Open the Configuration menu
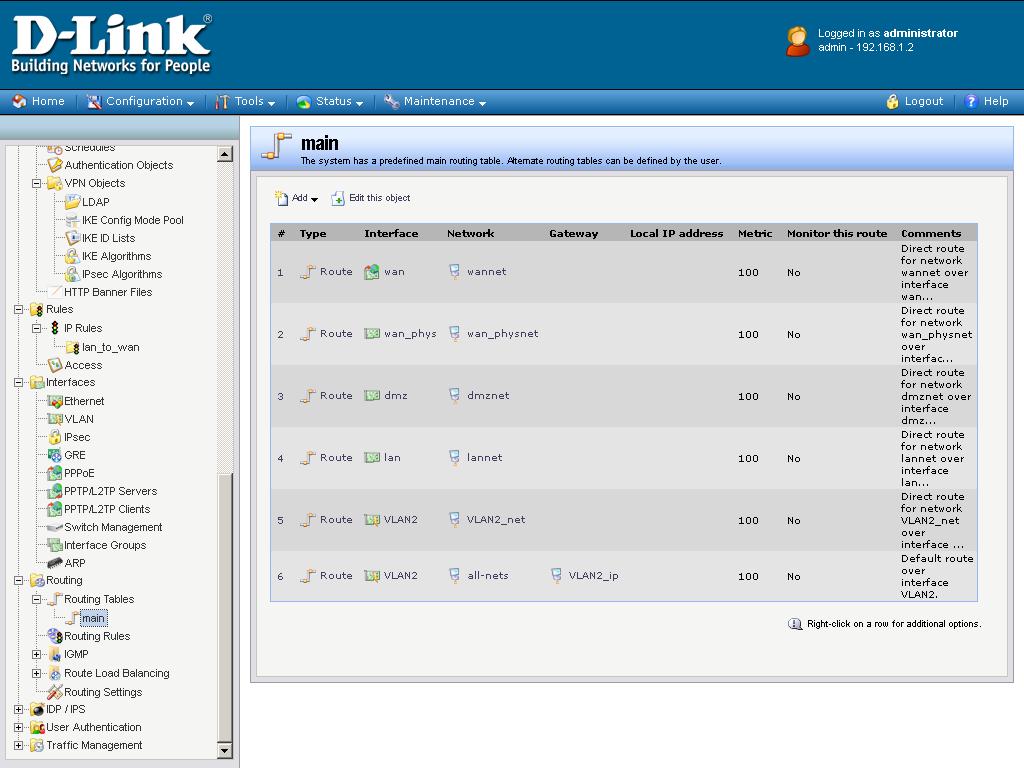This screenshot has width=1024, height=768. (144, 101)
